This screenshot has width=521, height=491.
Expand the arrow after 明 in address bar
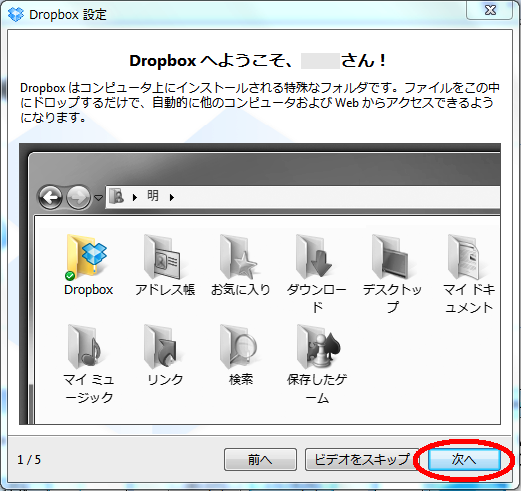click(x=172, y=197)
